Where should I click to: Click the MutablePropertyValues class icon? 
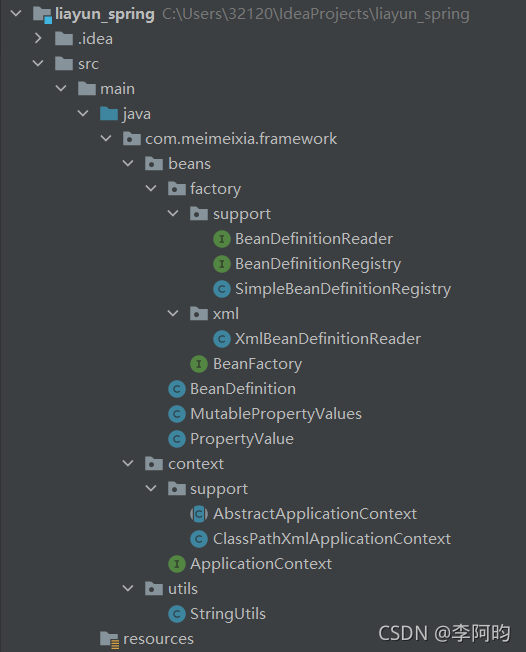click(x=177, y=414)
